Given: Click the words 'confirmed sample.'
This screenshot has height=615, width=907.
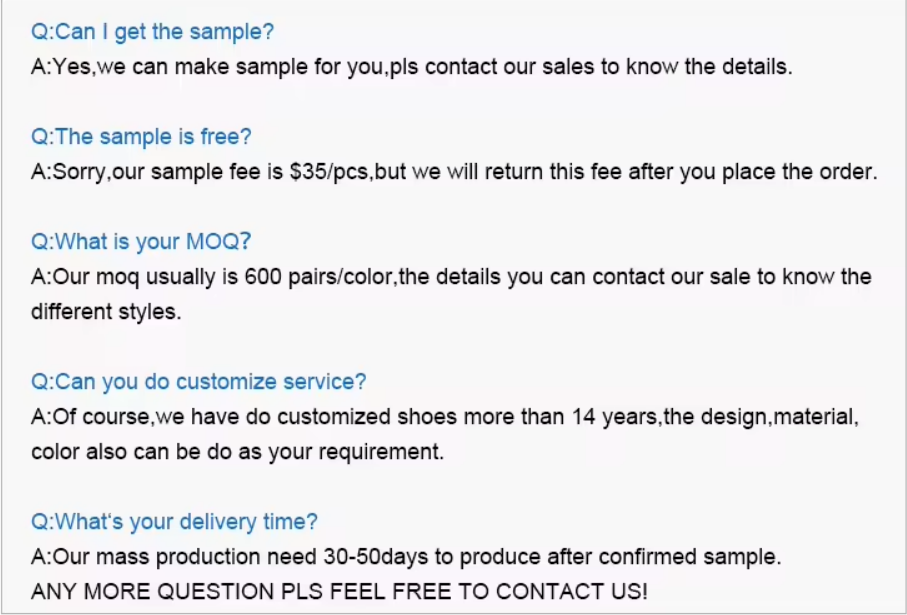Looking at the screenshot, I should (690, 557).
